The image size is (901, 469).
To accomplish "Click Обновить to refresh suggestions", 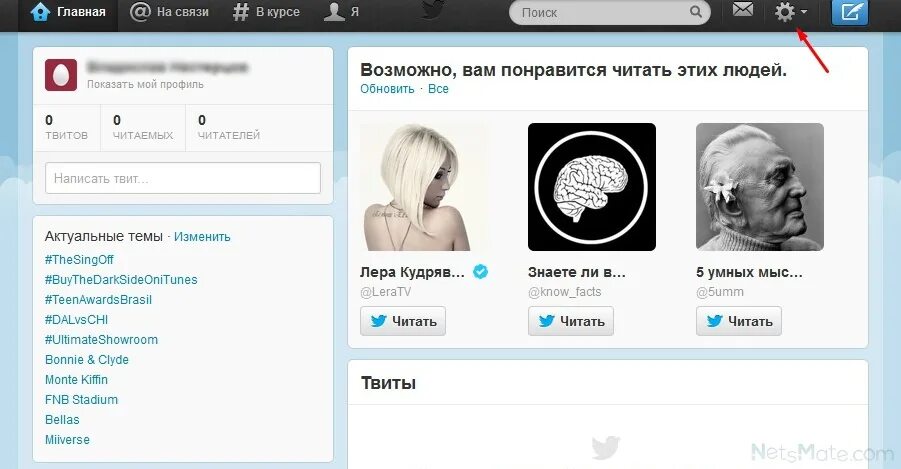I will [387, 89].
